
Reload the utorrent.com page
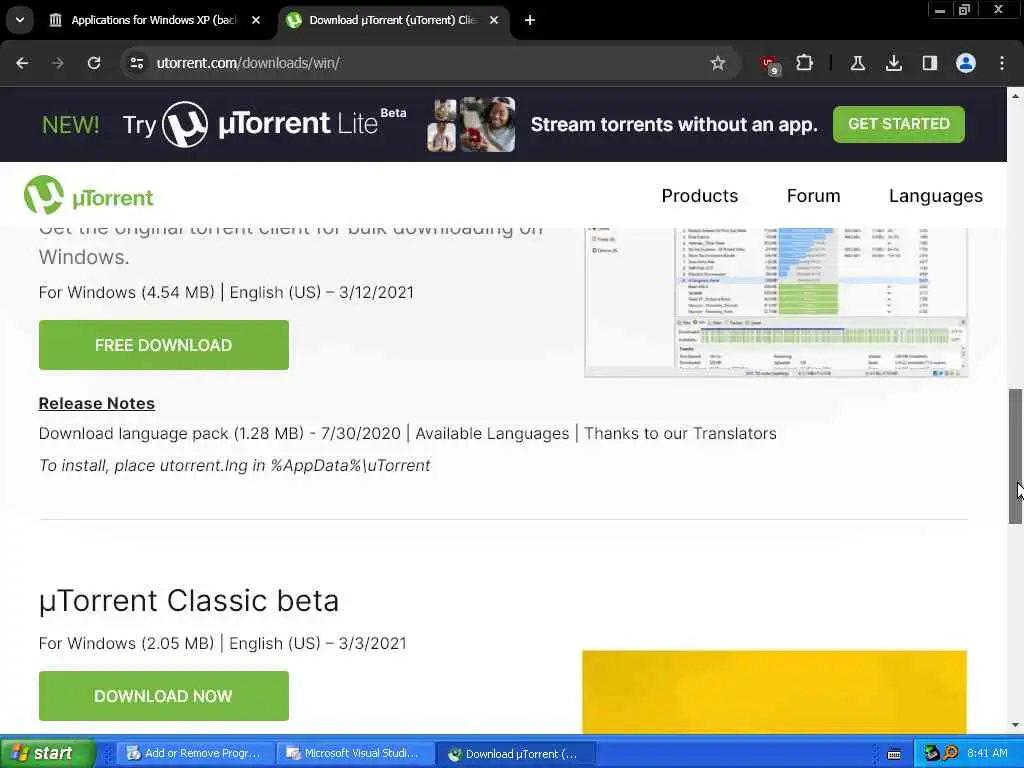[x=94, y=63]
